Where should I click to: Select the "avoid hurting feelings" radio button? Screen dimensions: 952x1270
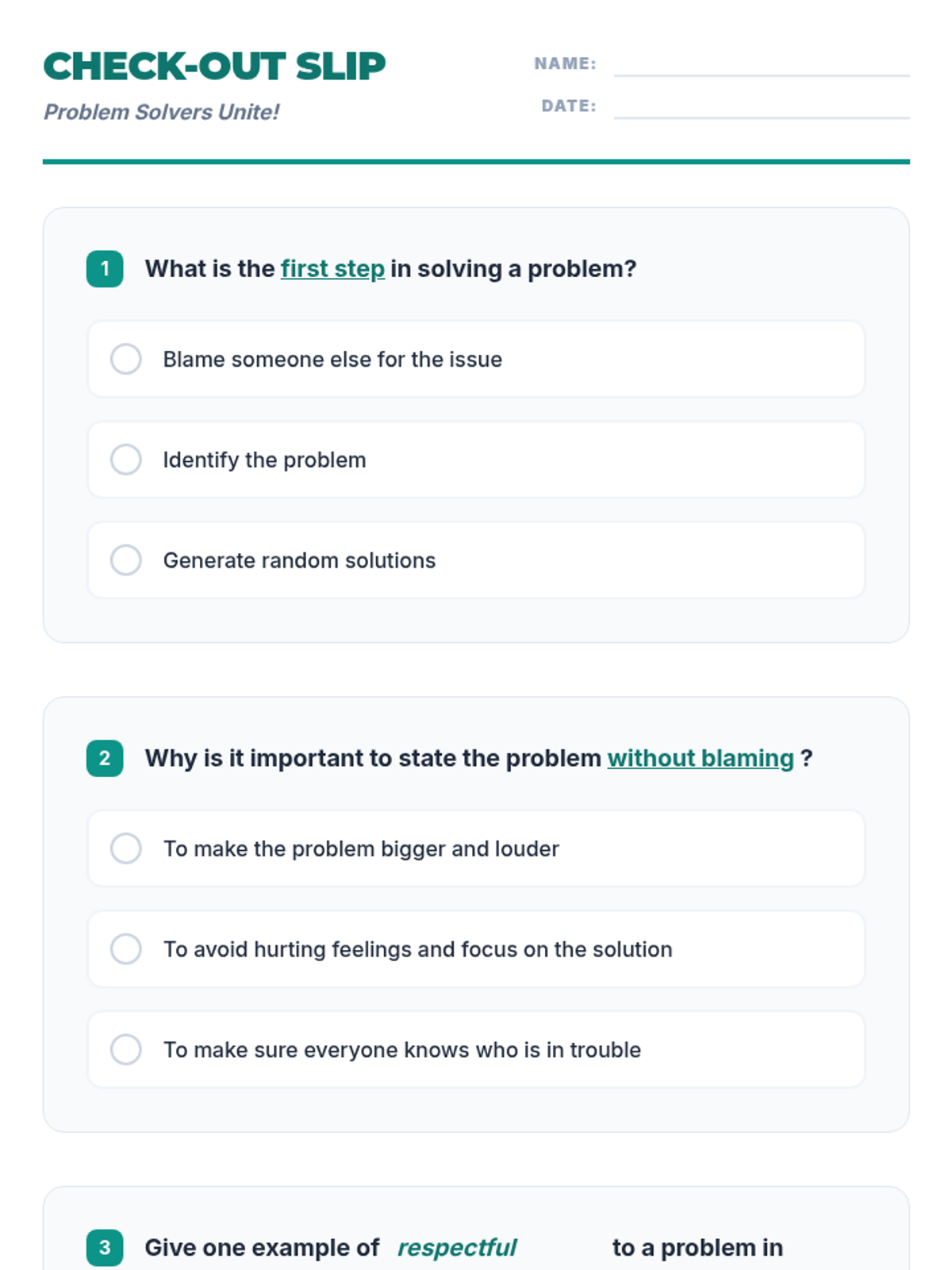point(126,949)
